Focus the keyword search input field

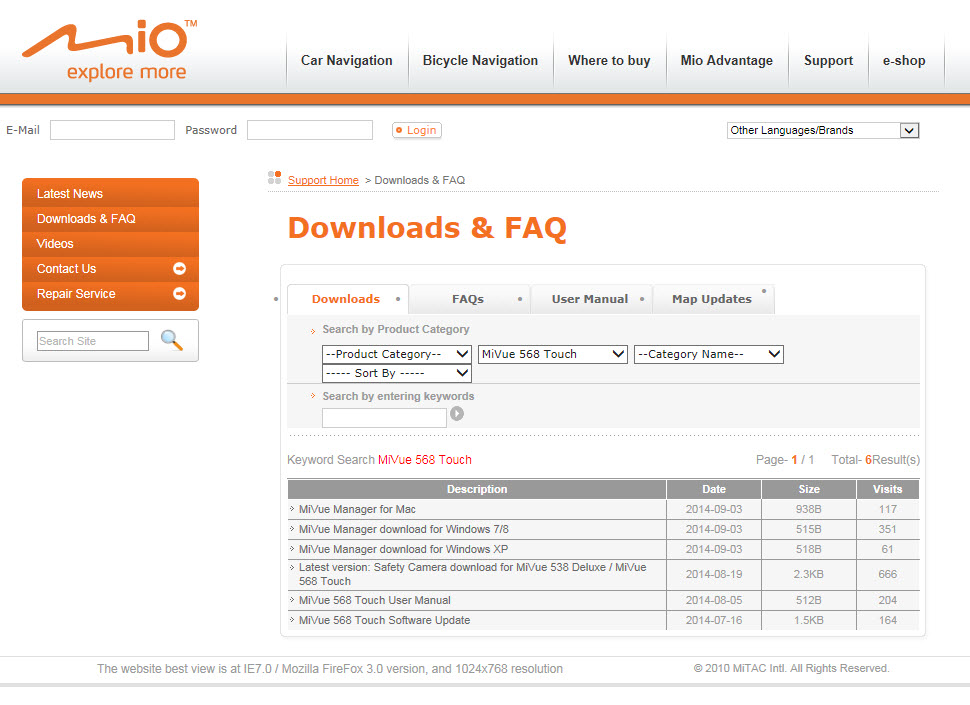click(x=384, y=417)
